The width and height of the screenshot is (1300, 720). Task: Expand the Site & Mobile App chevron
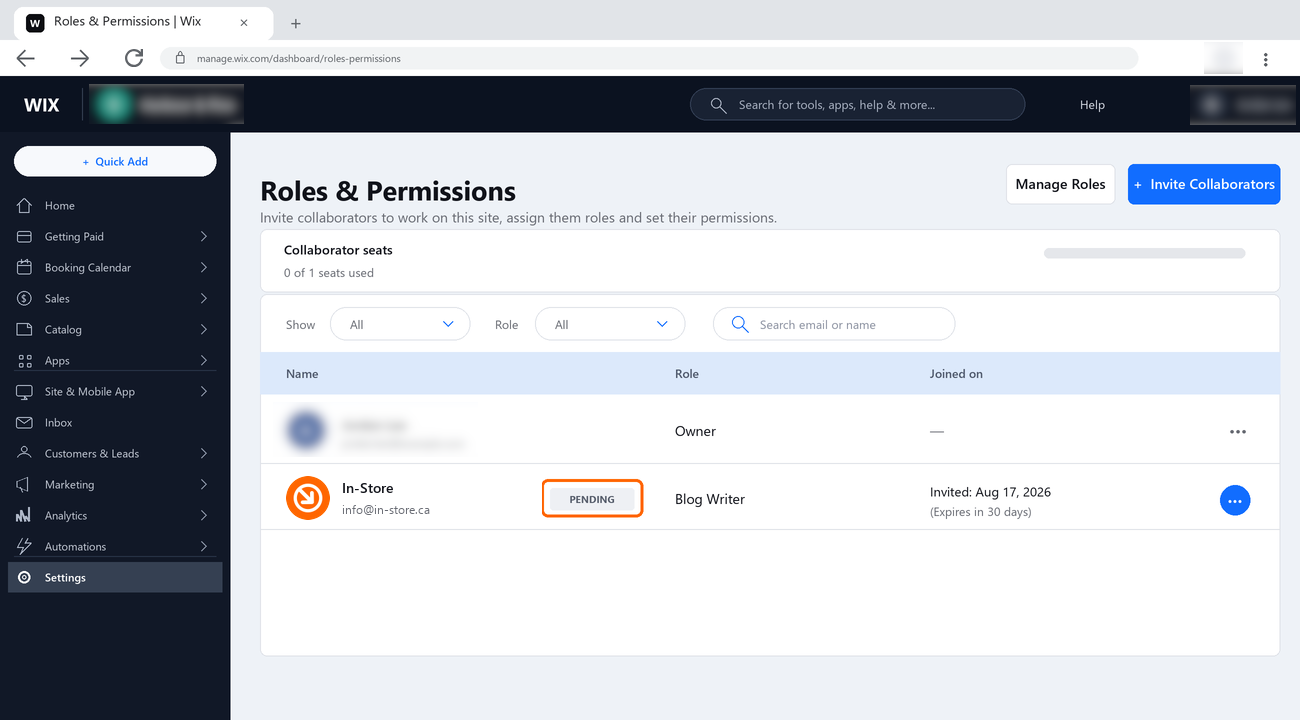coord(204,392)
